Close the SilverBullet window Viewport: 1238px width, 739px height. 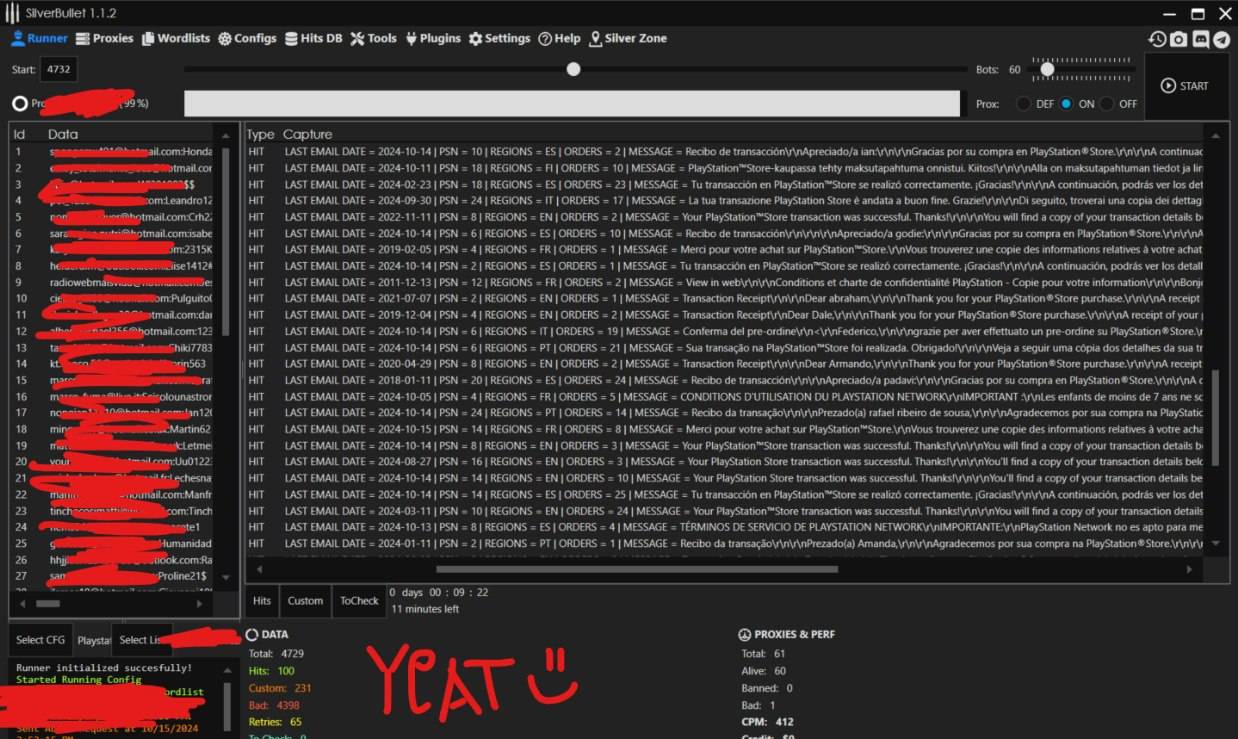pos(1224,13)
